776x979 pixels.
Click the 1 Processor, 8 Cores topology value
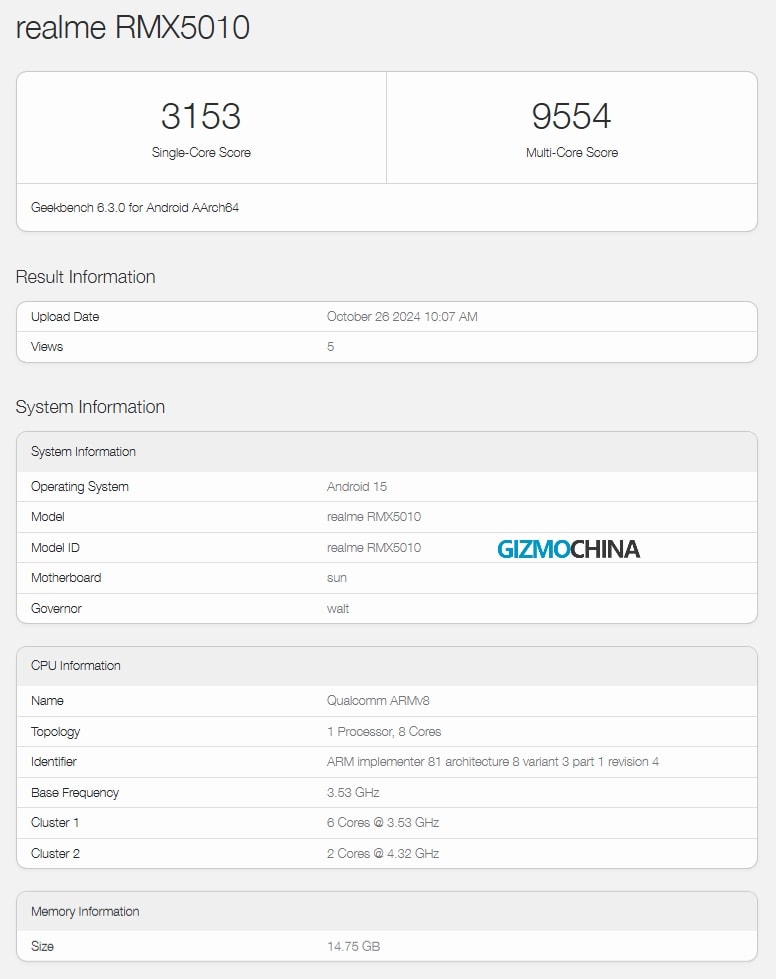click(x=384, y=732)
